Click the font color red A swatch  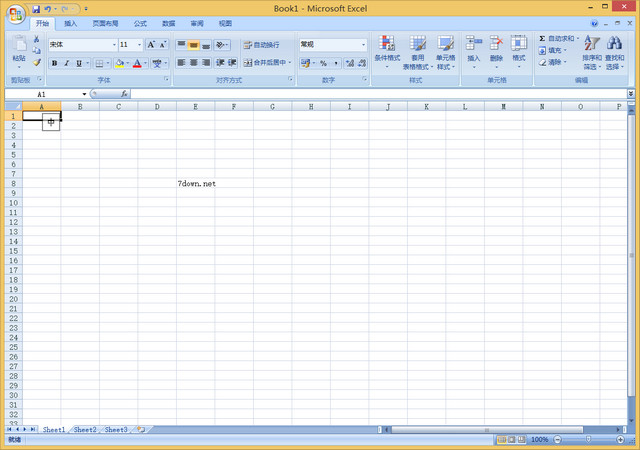136,63
